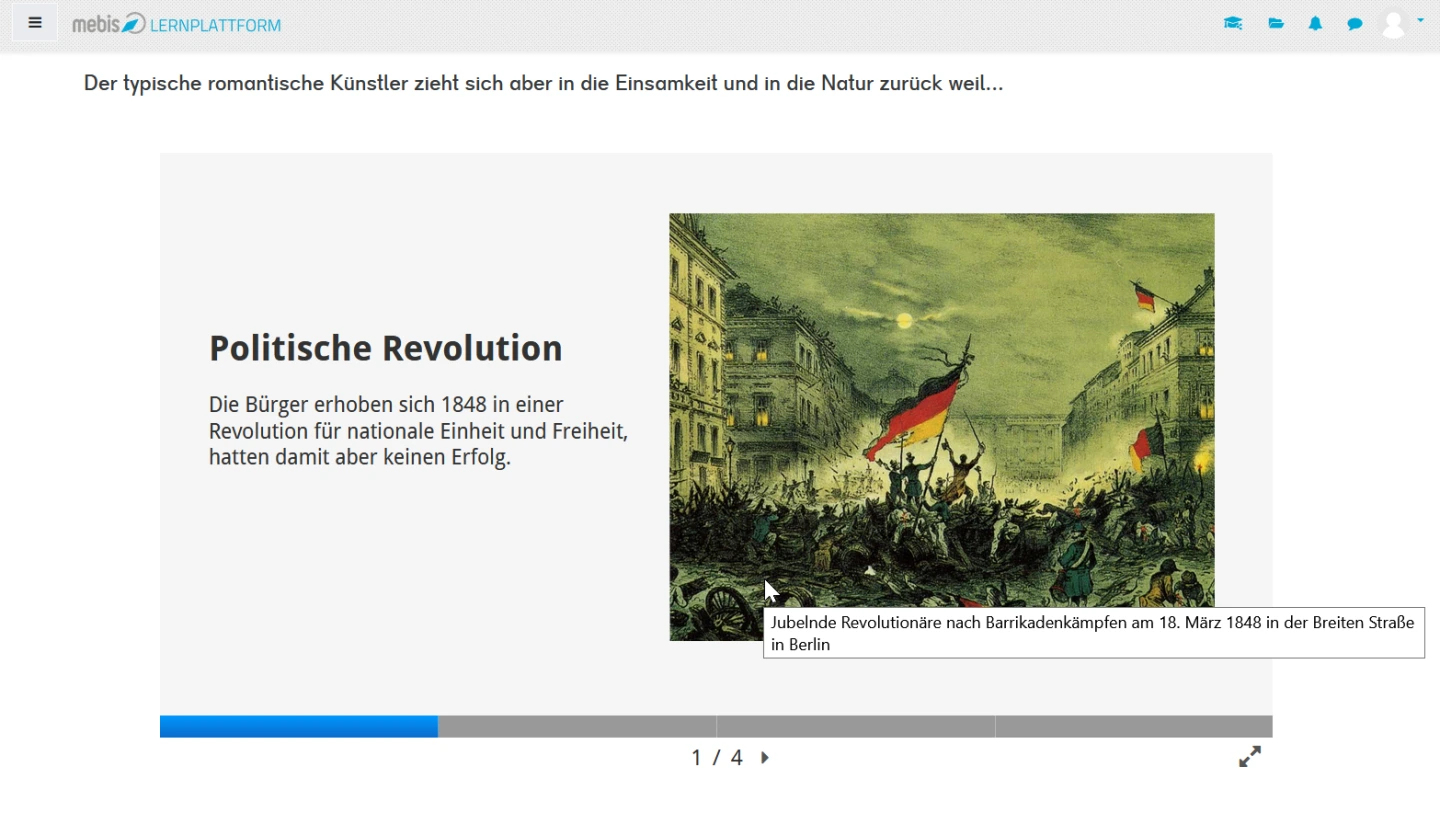The height and width of the screenshot is (813, 1440).
Task: Click the "Jubelnde Revolutionäre" tooltip caption
Action: (1092, 634)
